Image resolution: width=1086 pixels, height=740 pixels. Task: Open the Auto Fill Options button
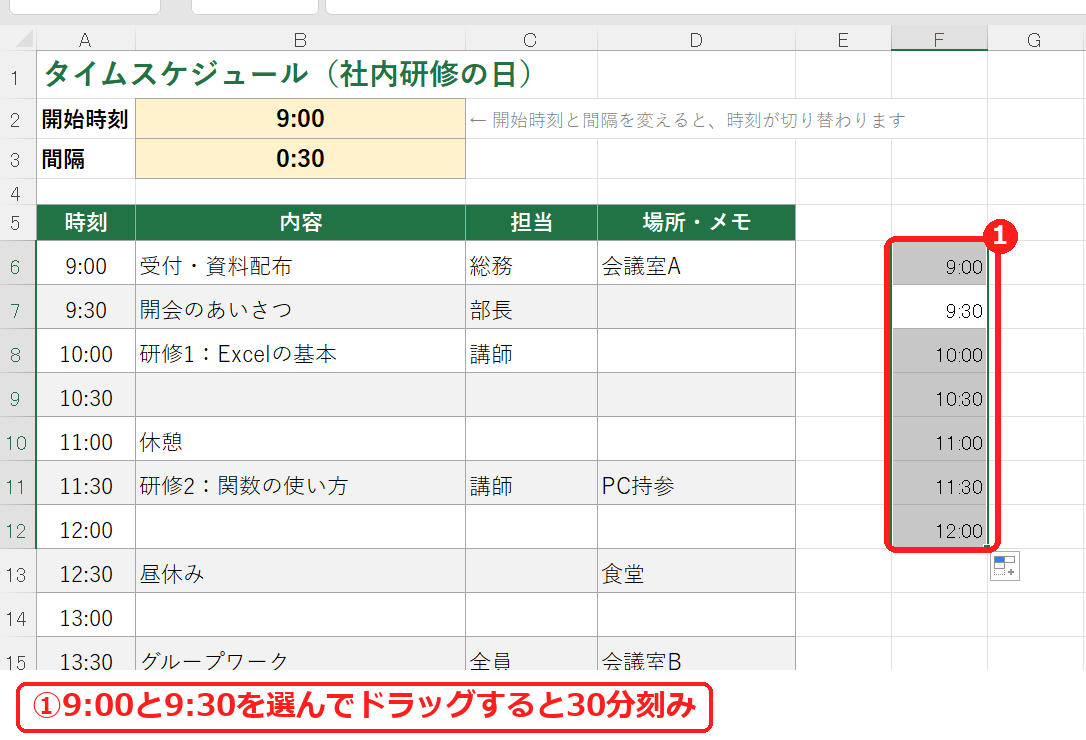point(1004,566)
